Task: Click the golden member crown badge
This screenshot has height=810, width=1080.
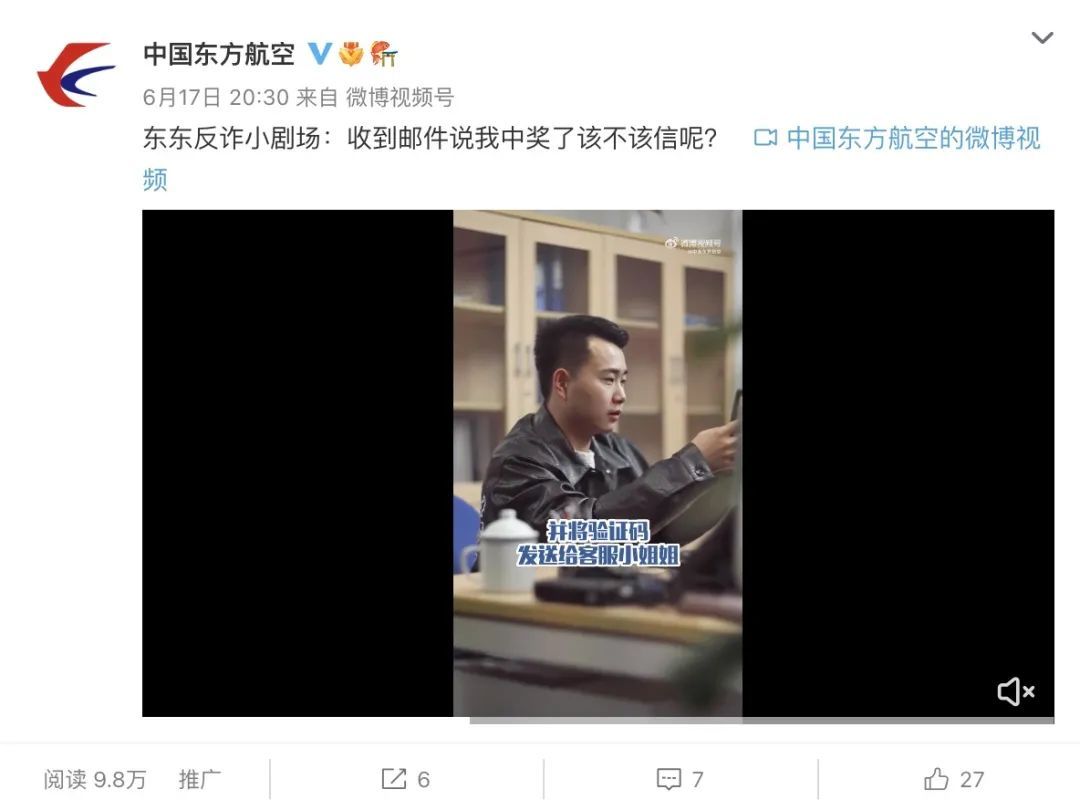Action: [x=351, y=53]
